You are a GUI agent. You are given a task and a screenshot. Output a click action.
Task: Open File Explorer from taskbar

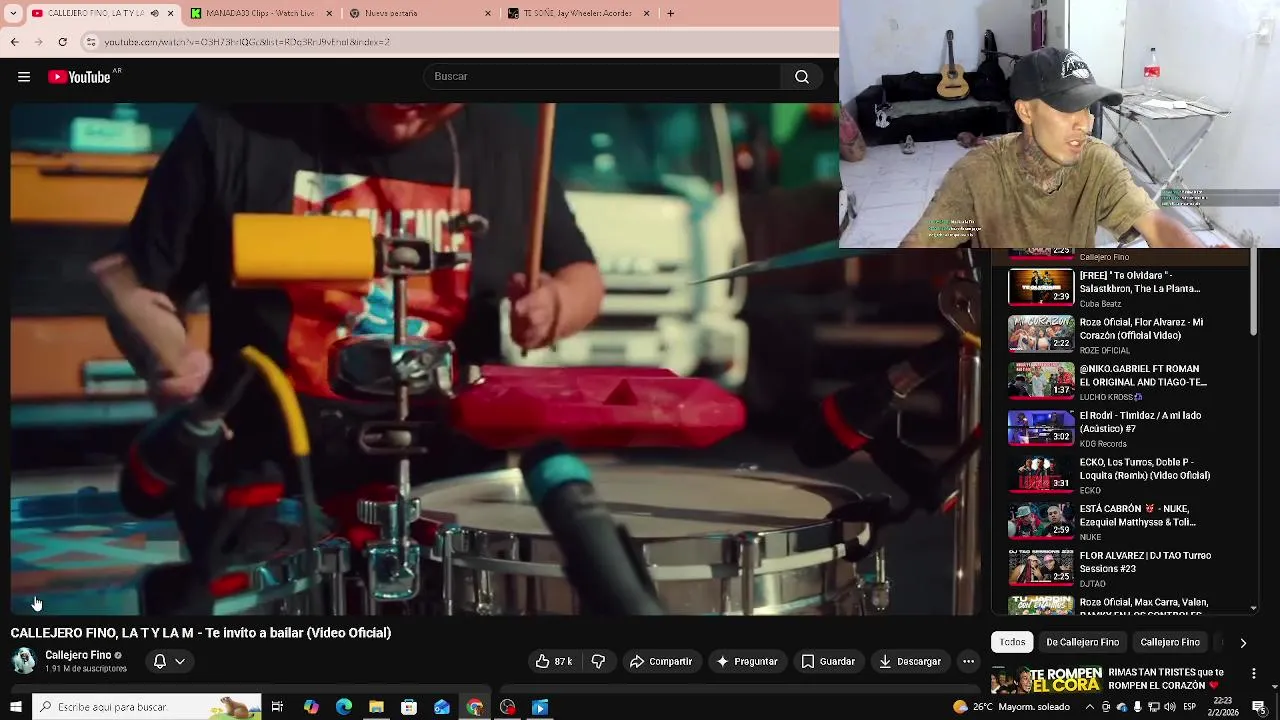coord(376,707)
